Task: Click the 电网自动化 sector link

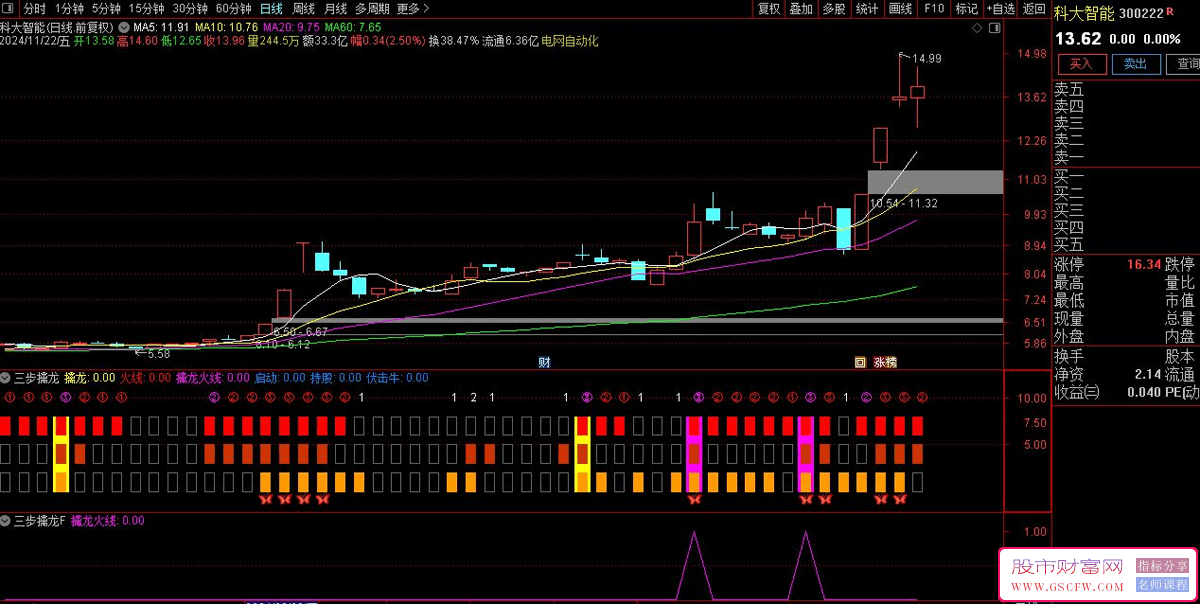Action: (x=570, y=41)
